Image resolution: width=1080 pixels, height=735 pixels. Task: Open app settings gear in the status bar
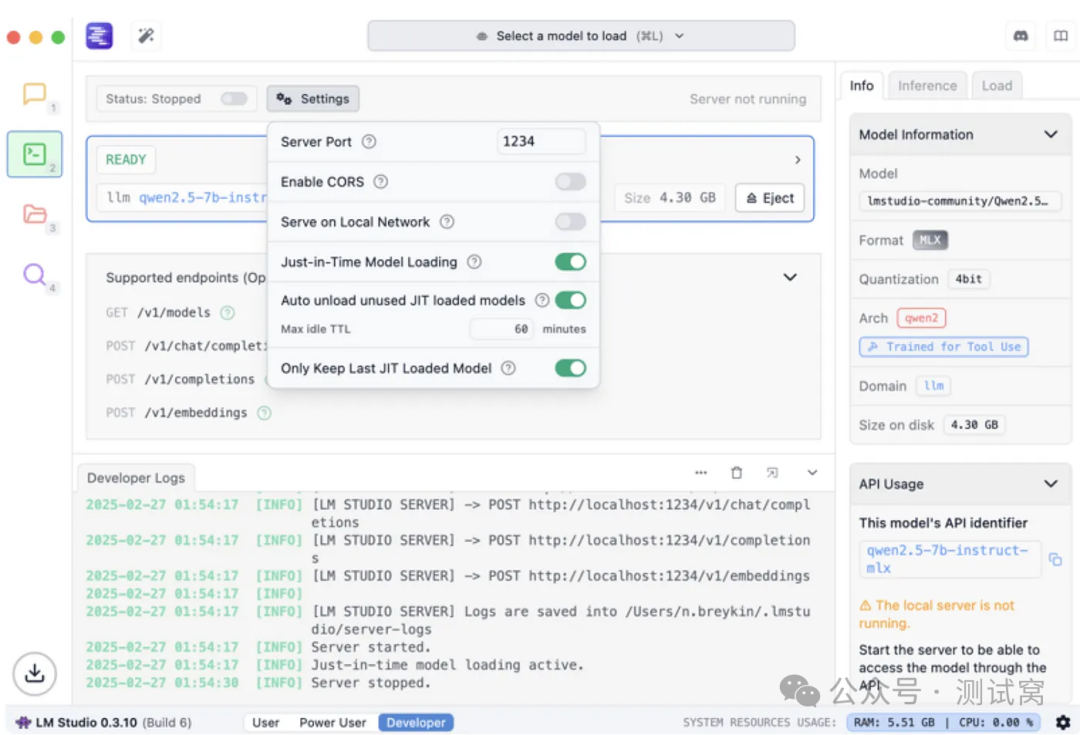click(1063, 722)
